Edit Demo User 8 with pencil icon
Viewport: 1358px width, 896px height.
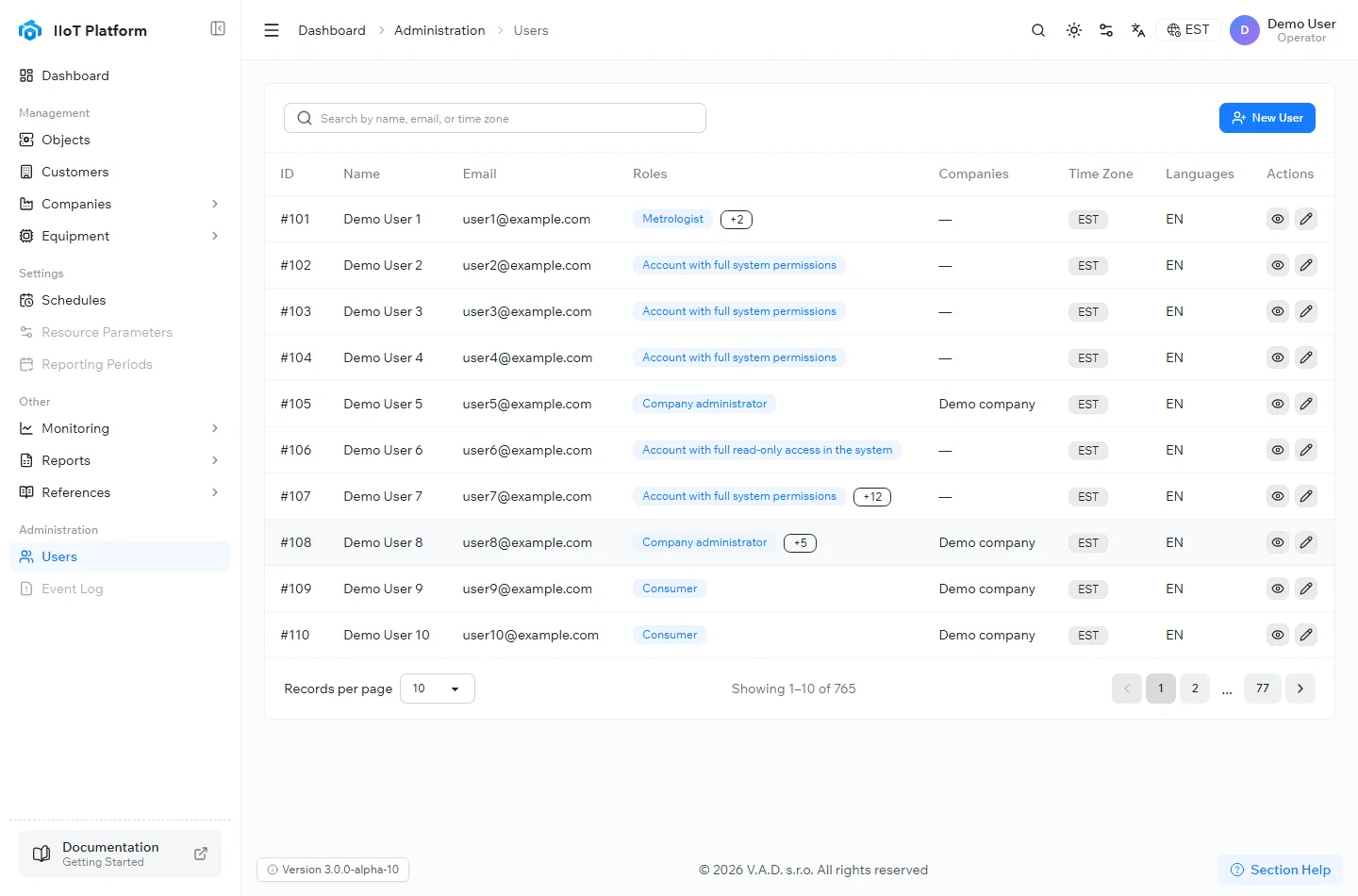[1306, 542]
